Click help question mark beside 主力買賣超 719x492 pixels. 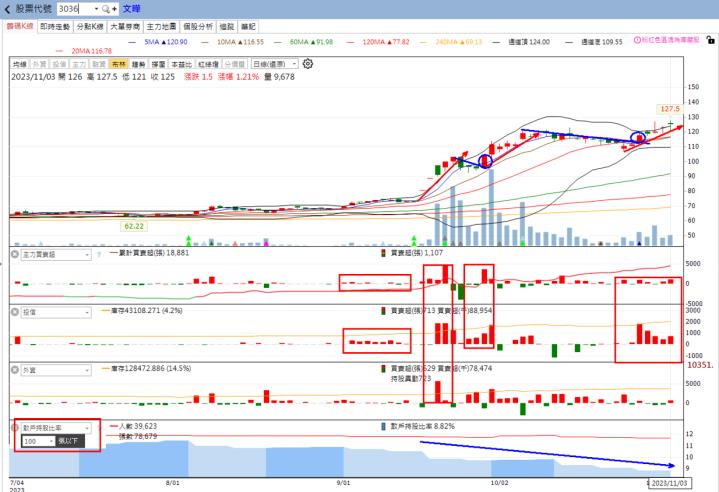(99, 254)
